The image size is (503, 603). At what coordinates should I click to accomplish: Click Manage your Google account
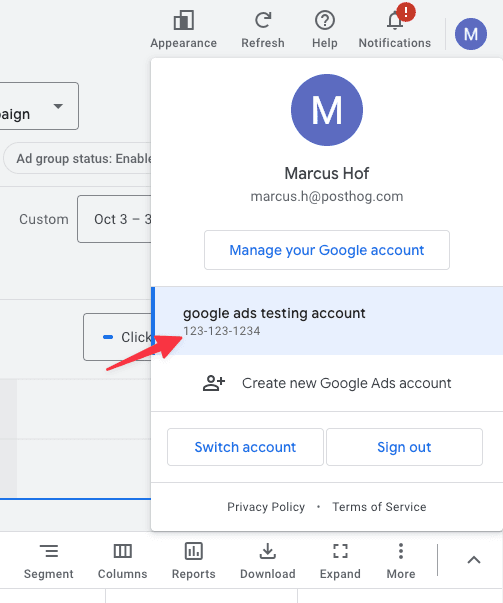[327, 250]
